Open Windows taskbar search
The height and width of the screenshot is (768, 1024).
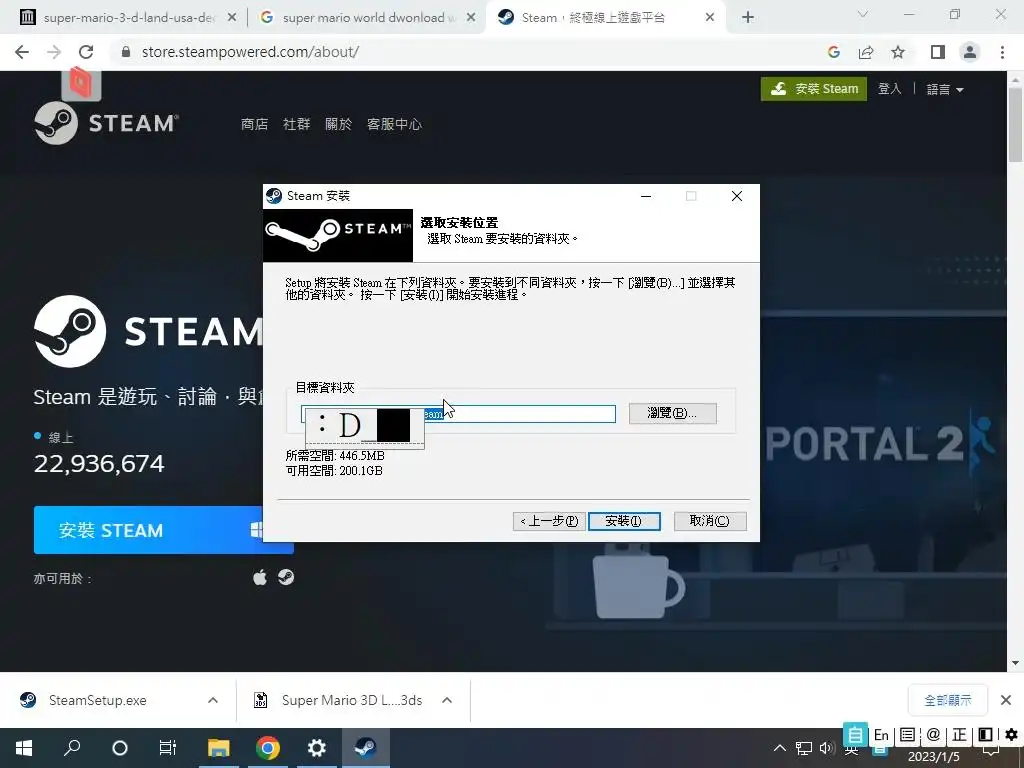pos(72,747)
